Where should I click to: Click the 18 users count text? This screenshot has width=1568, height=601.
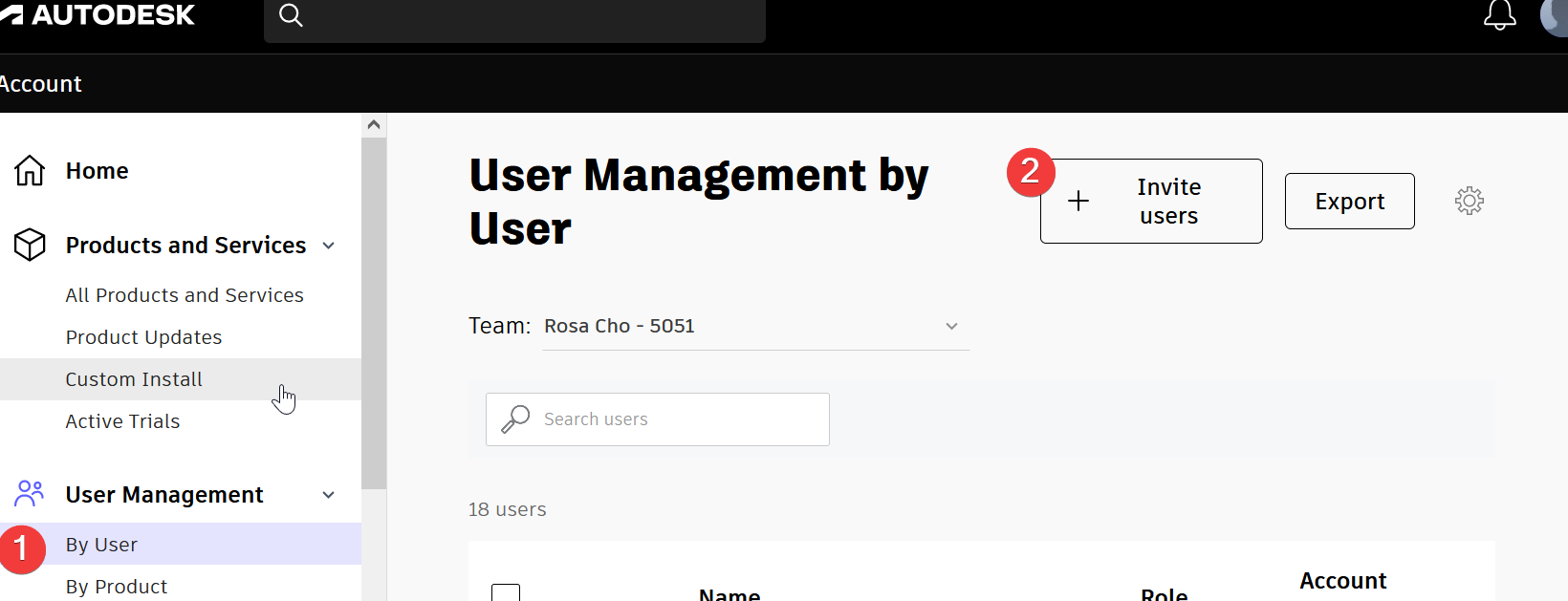tap(507, 509)
